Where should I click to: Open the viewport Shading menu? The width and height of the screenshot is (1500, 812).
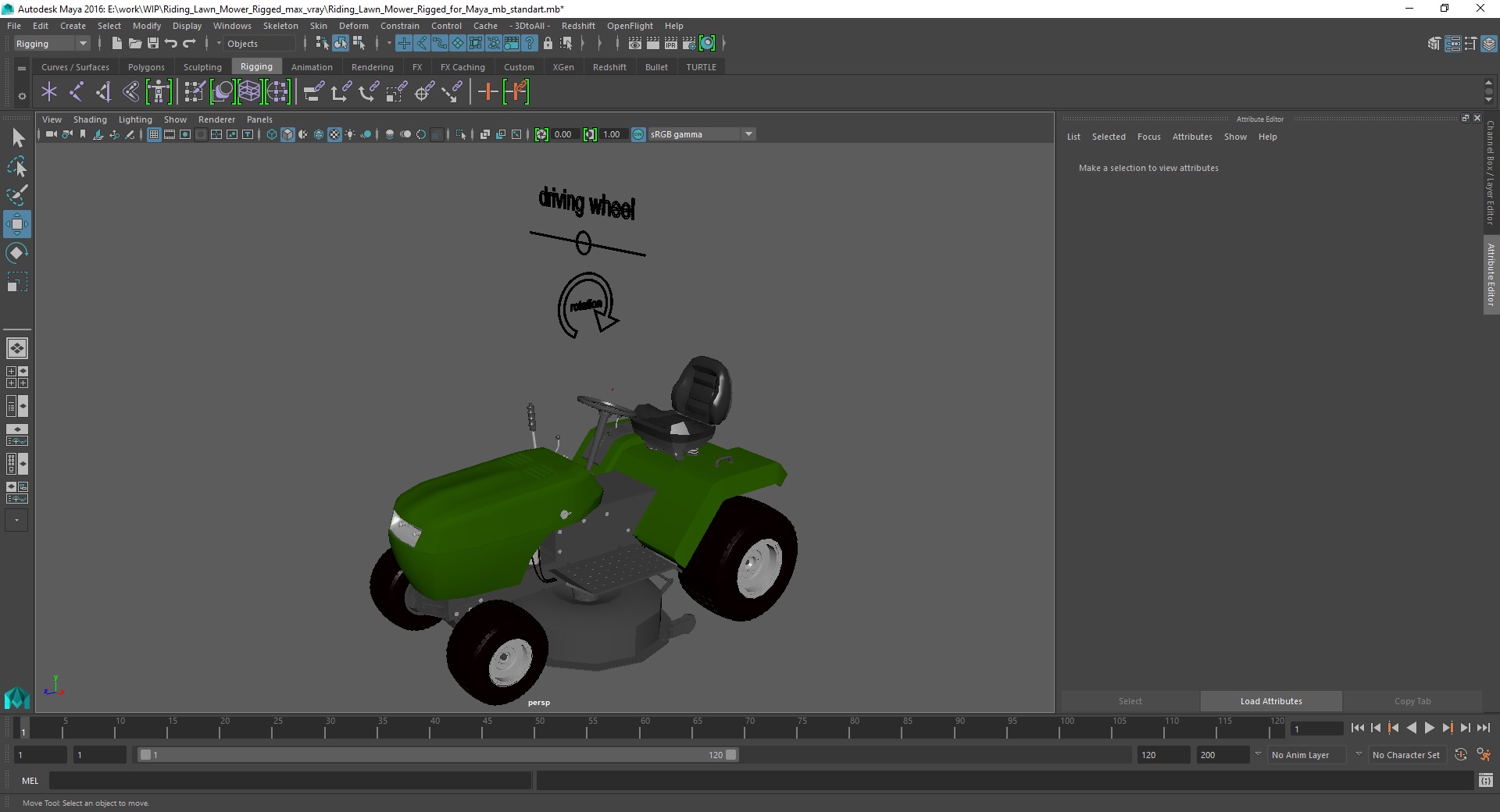tap(90, 119)
